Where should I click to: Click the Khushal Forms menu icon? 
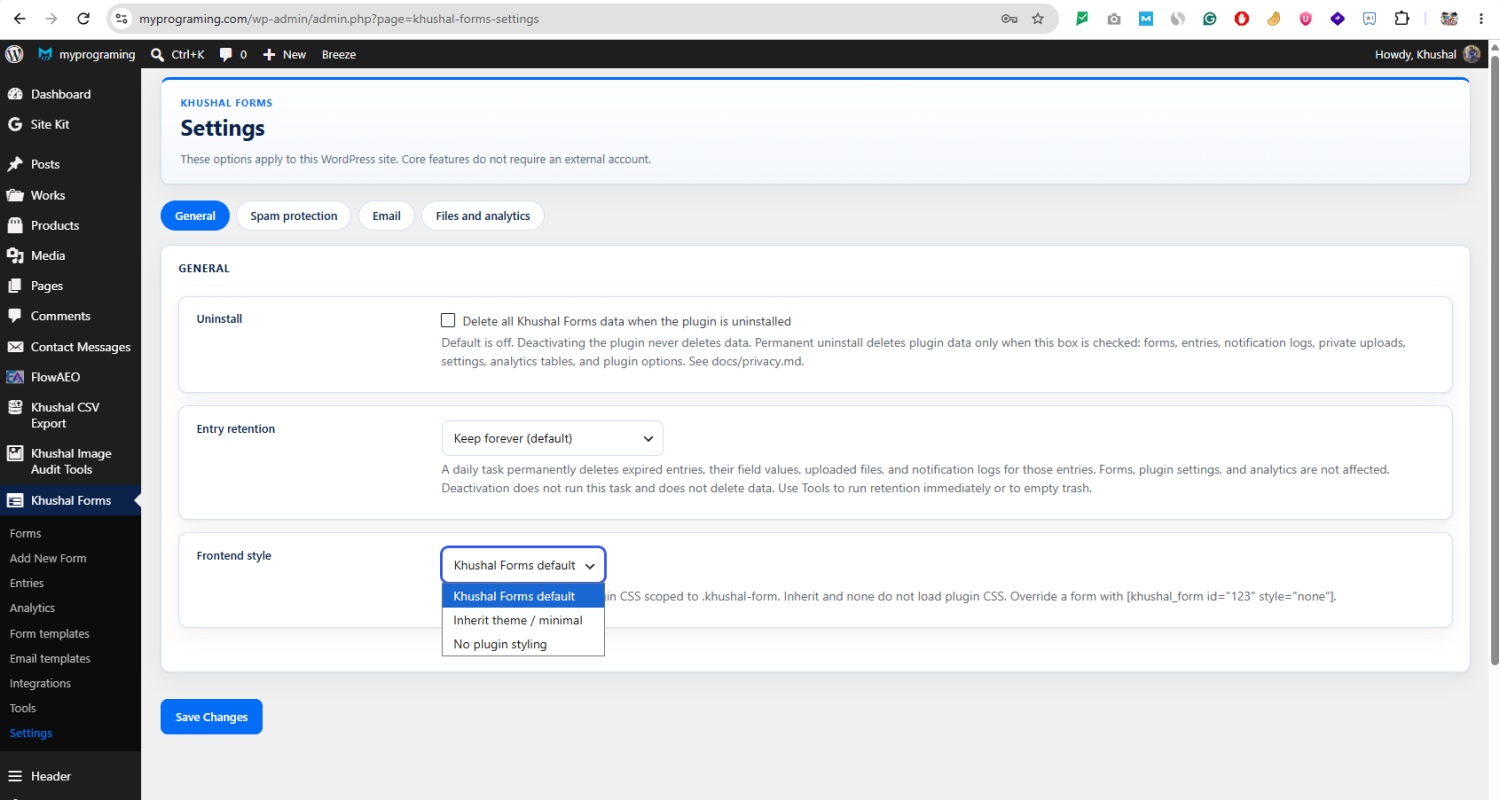pos(15,500)
